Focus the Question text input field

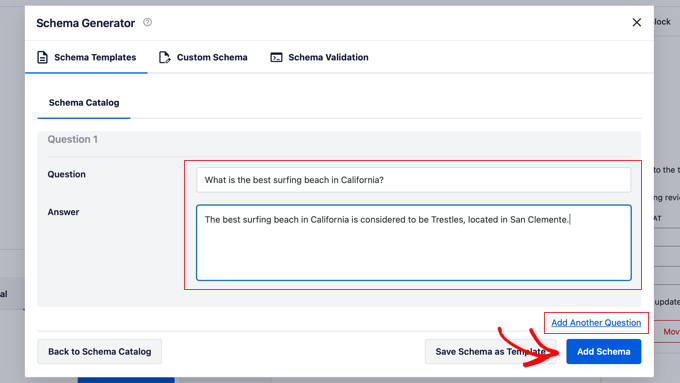(x=413, y=180)
